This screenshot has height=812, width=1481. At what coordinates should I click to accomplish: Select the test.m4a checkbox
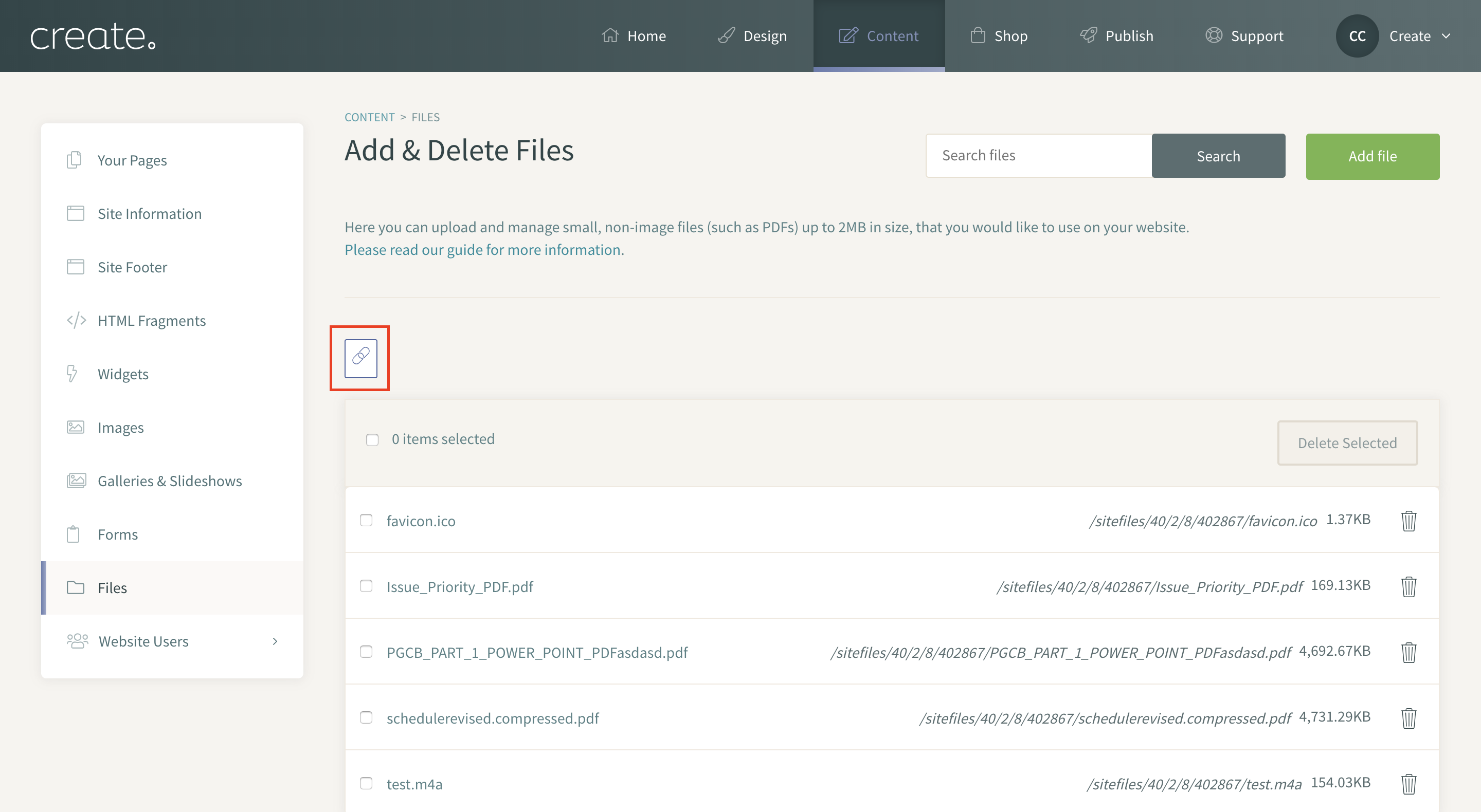[x=366, y=783]
